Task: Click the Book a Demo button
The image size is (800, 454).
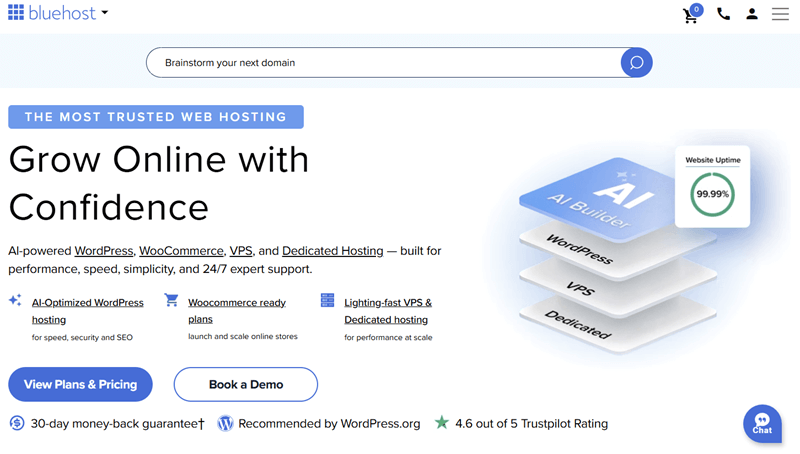Action: 245,384
